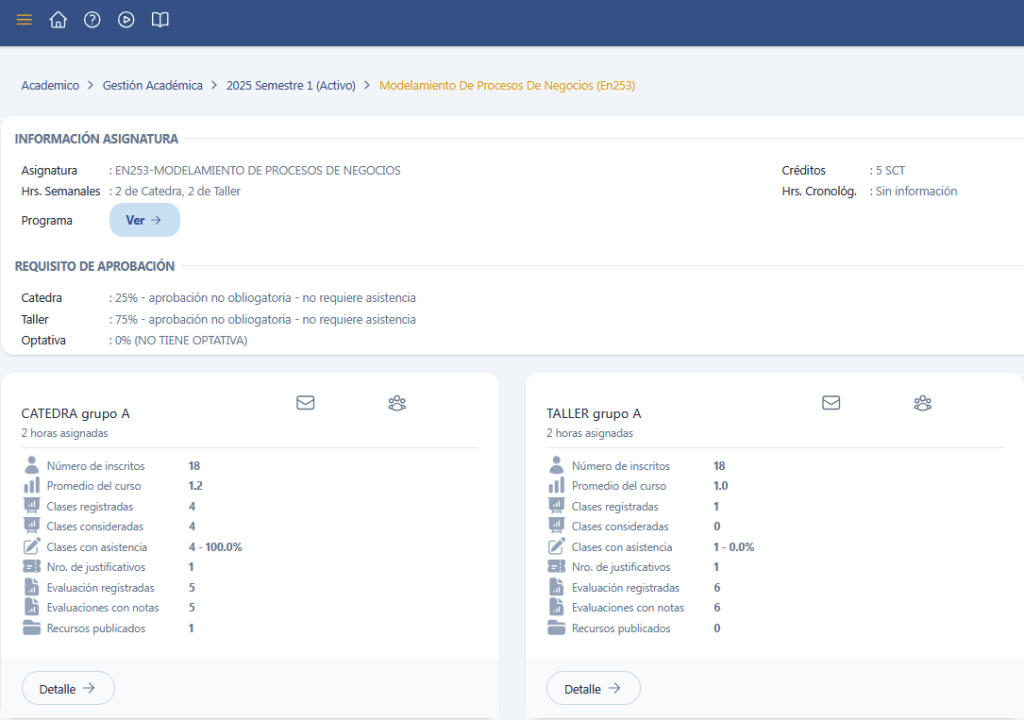
Task: Open Detalle for CATEDRA grupo A
Action: pos(68,688)
